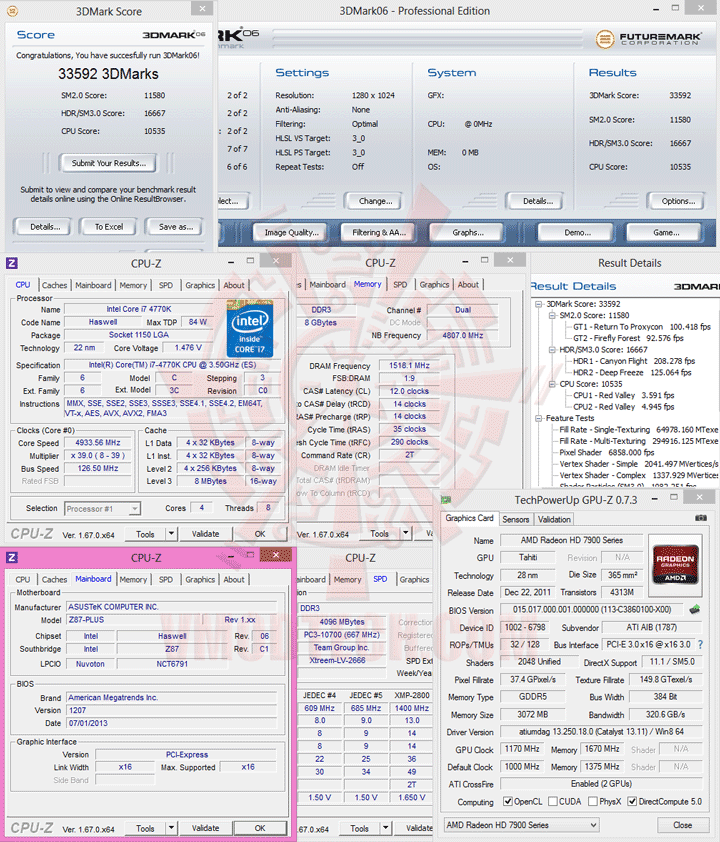Image resolution: width=720 pixels, height=842 pixels.
Task: Select the About tab in the CPU-Z Mainboard window
Action: [234, 579]
